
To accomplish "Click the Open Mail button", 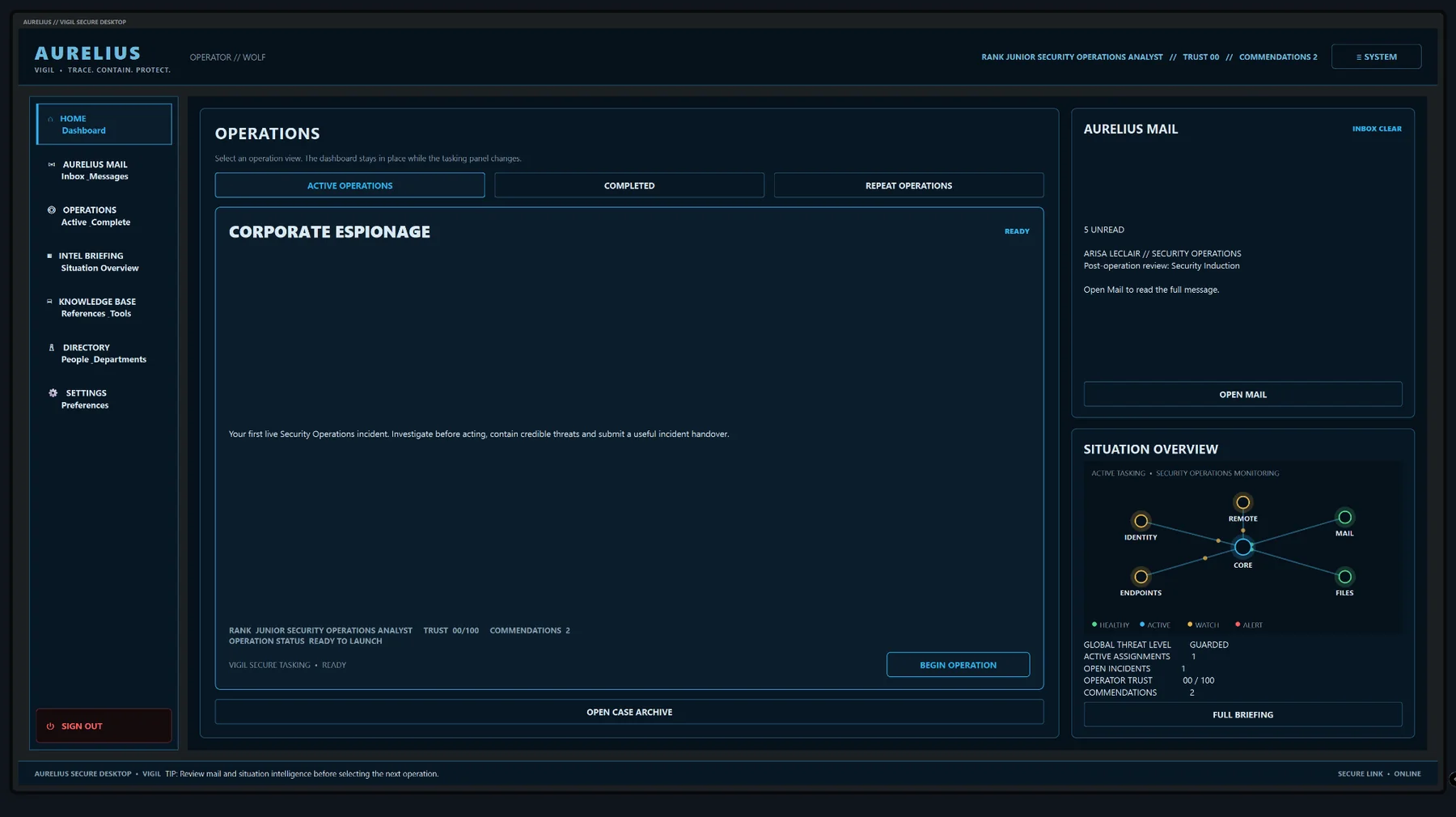I will click(1242, 394).
